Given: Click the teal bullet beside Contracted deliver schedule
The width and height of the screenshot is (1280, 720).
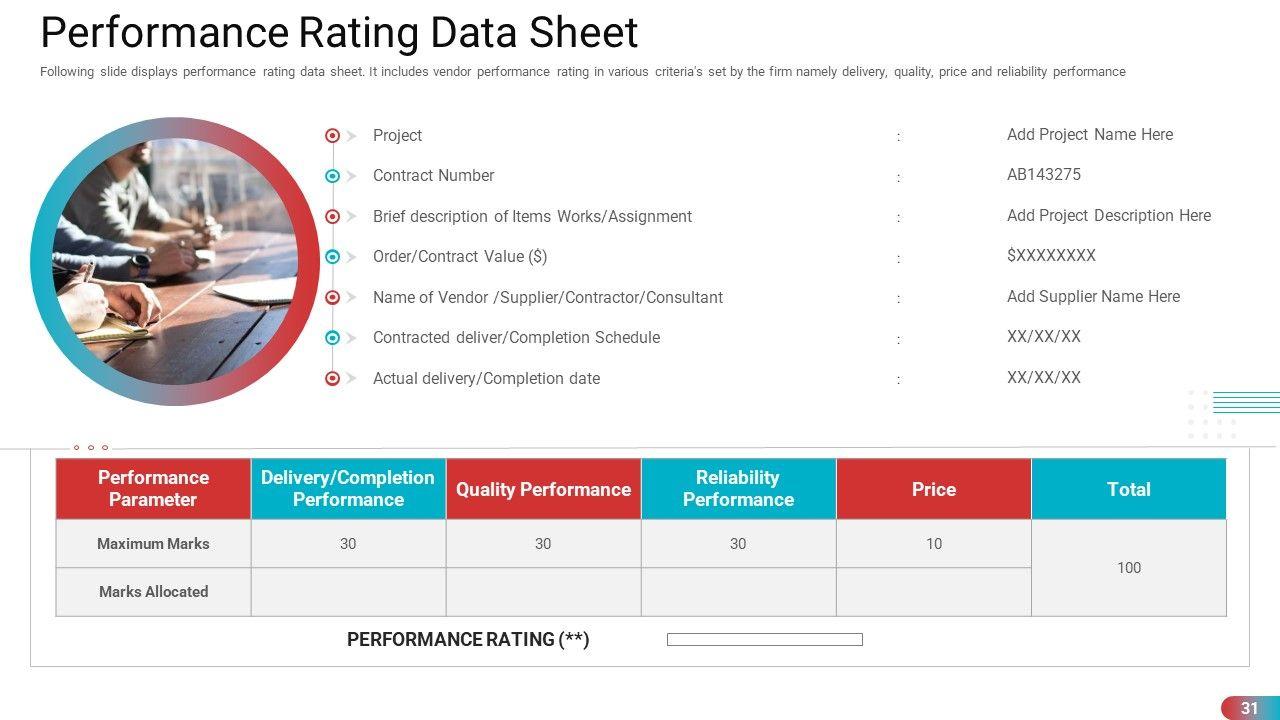Looking at the screenshot, I should pyautogui.click(x=332, y=338).
